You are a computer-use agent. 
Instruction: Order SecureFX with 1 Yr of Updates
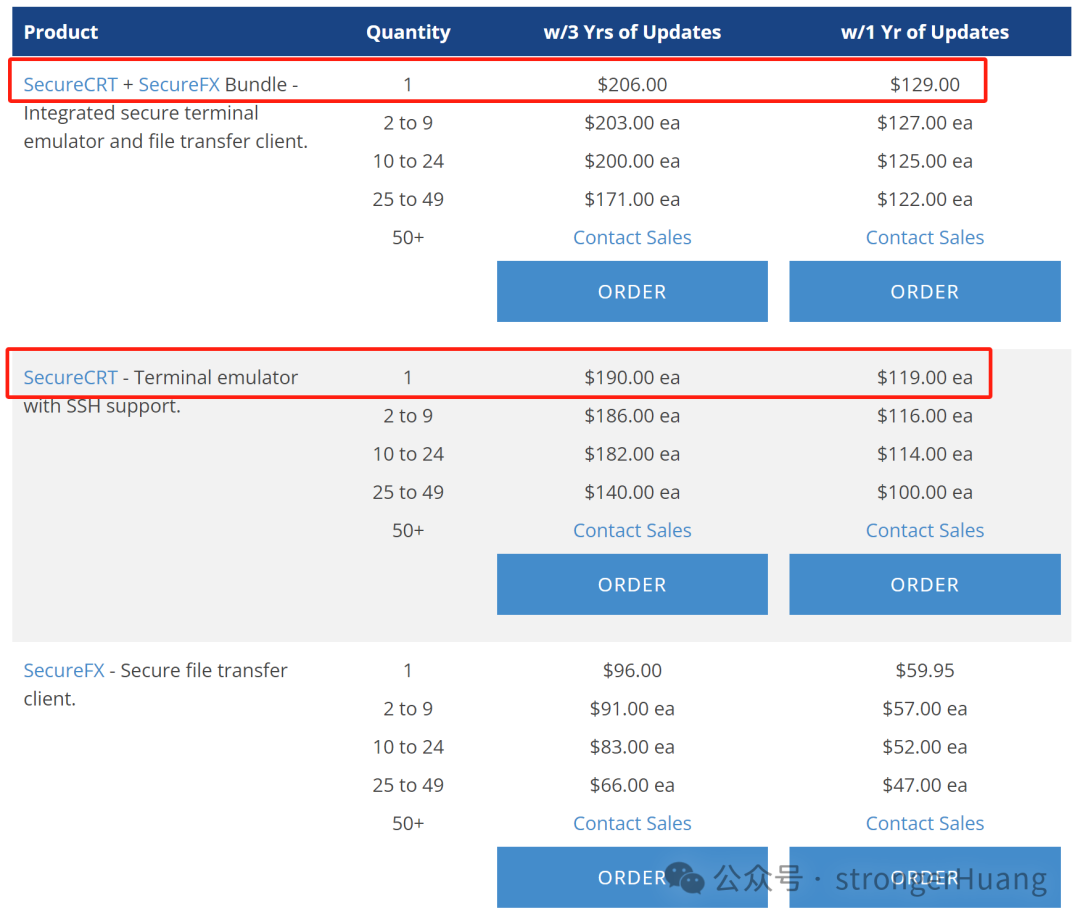tap(925, 877)
